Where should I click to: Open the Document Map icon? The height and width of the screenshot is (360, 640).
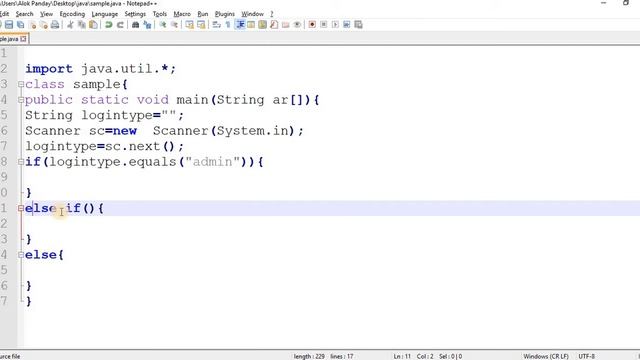(262, 25)
